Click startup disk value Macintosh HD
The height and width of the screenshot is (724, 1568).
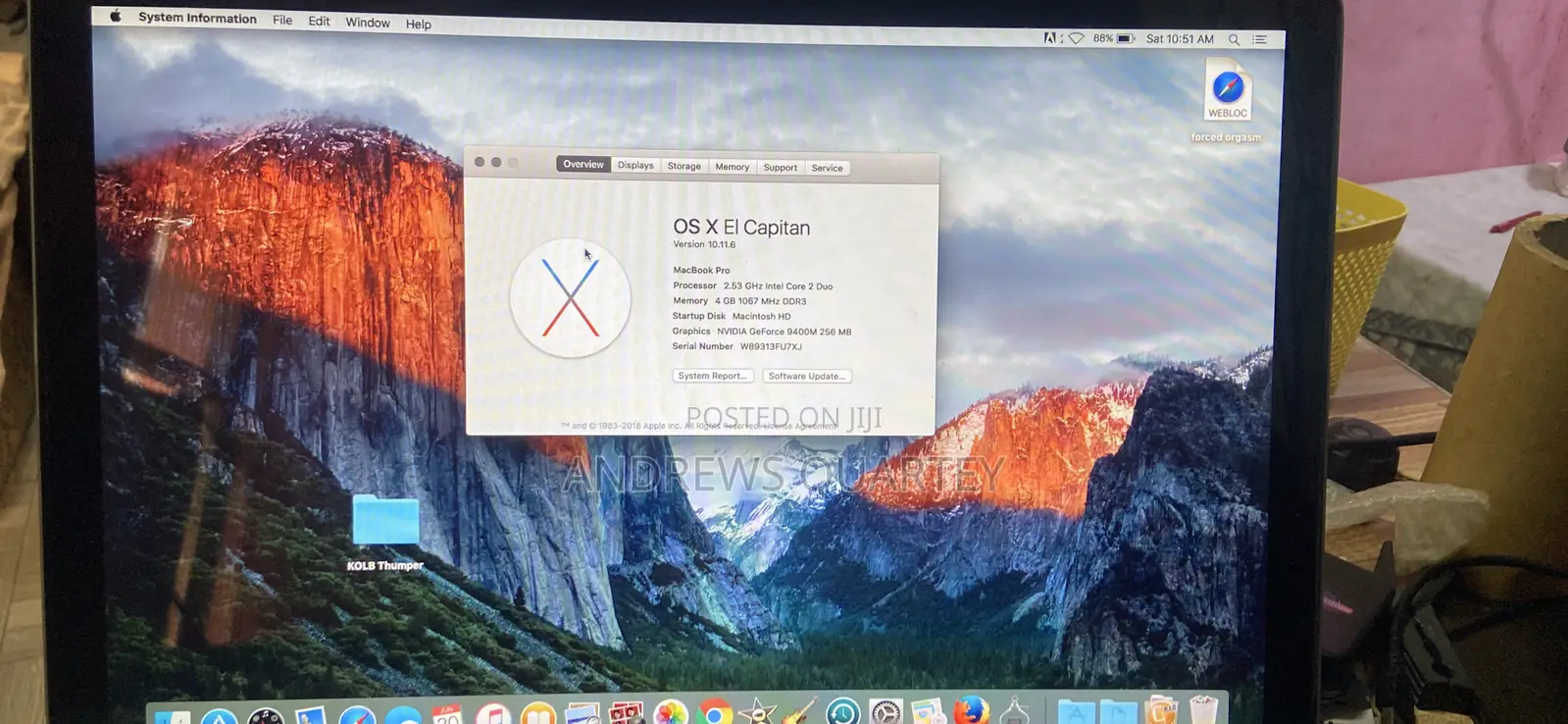[x=762, y=316]
